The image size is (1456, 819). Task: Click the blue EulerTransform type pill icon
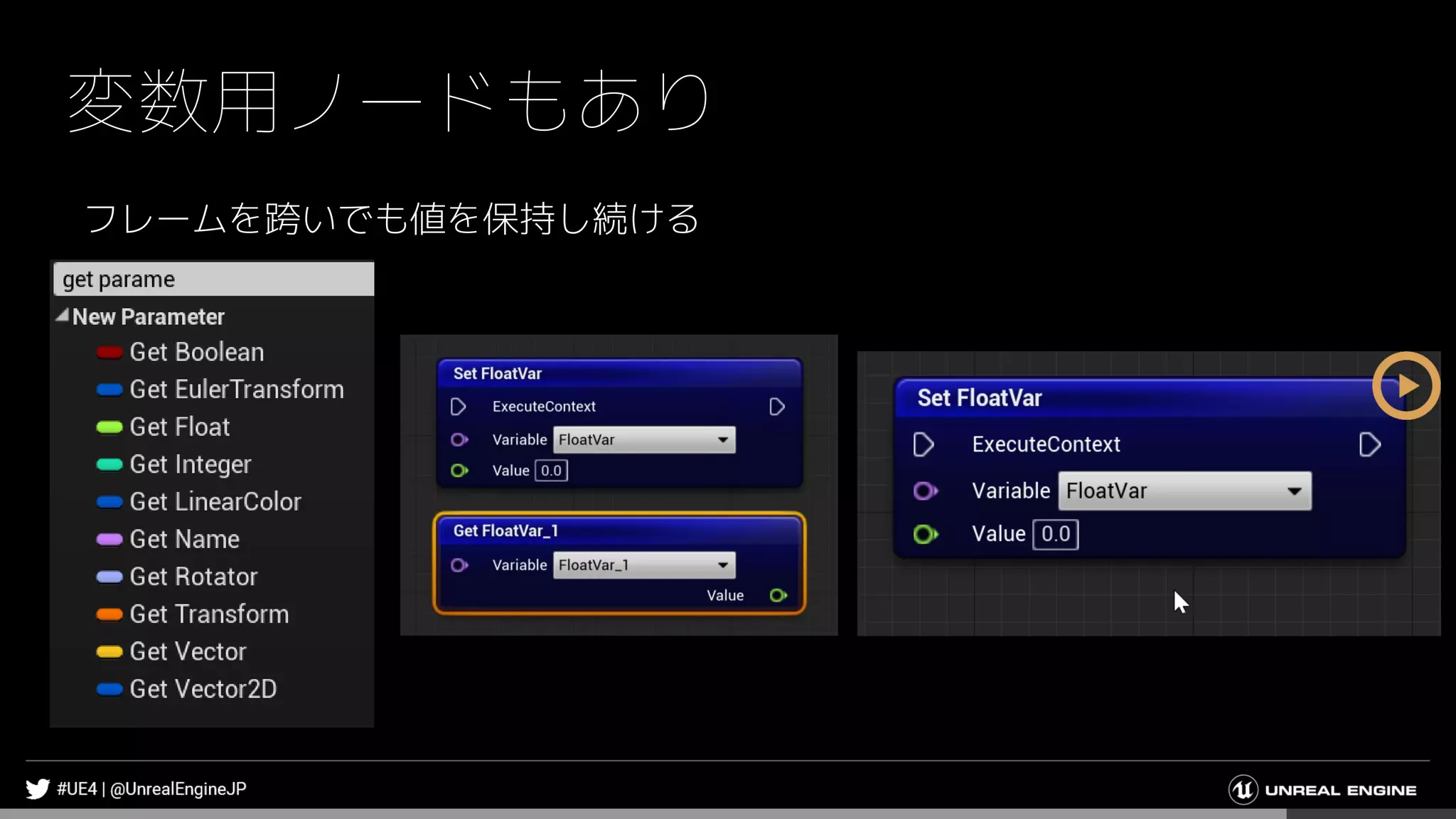pos(109,390)
